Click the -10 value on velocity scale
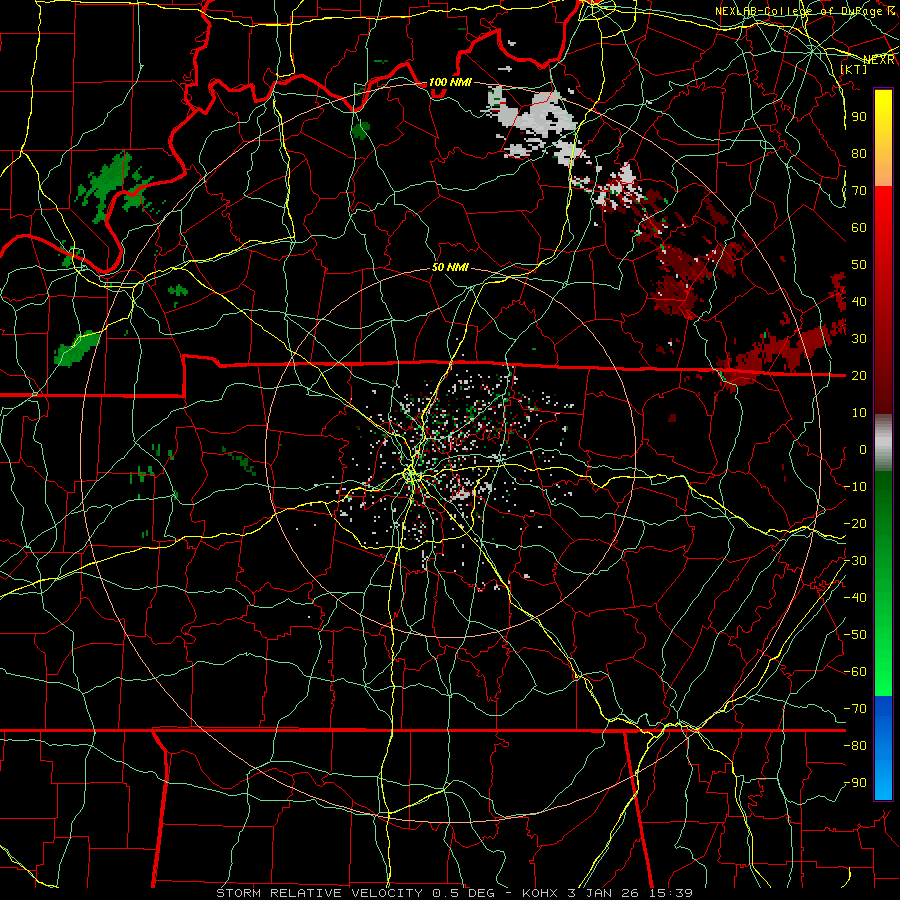 click(x=855, y=487)
